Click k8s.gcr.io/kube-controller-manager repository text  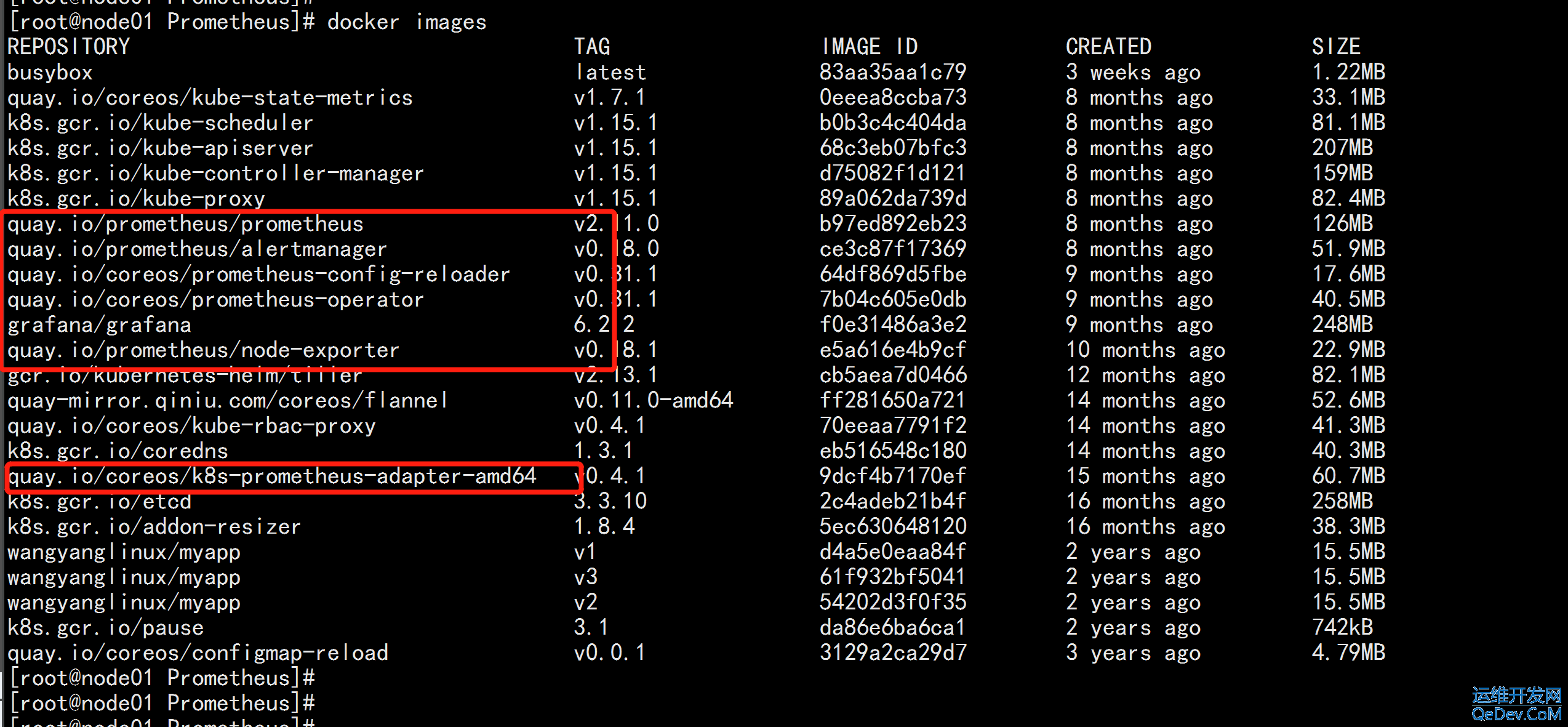tap(216, 174)
